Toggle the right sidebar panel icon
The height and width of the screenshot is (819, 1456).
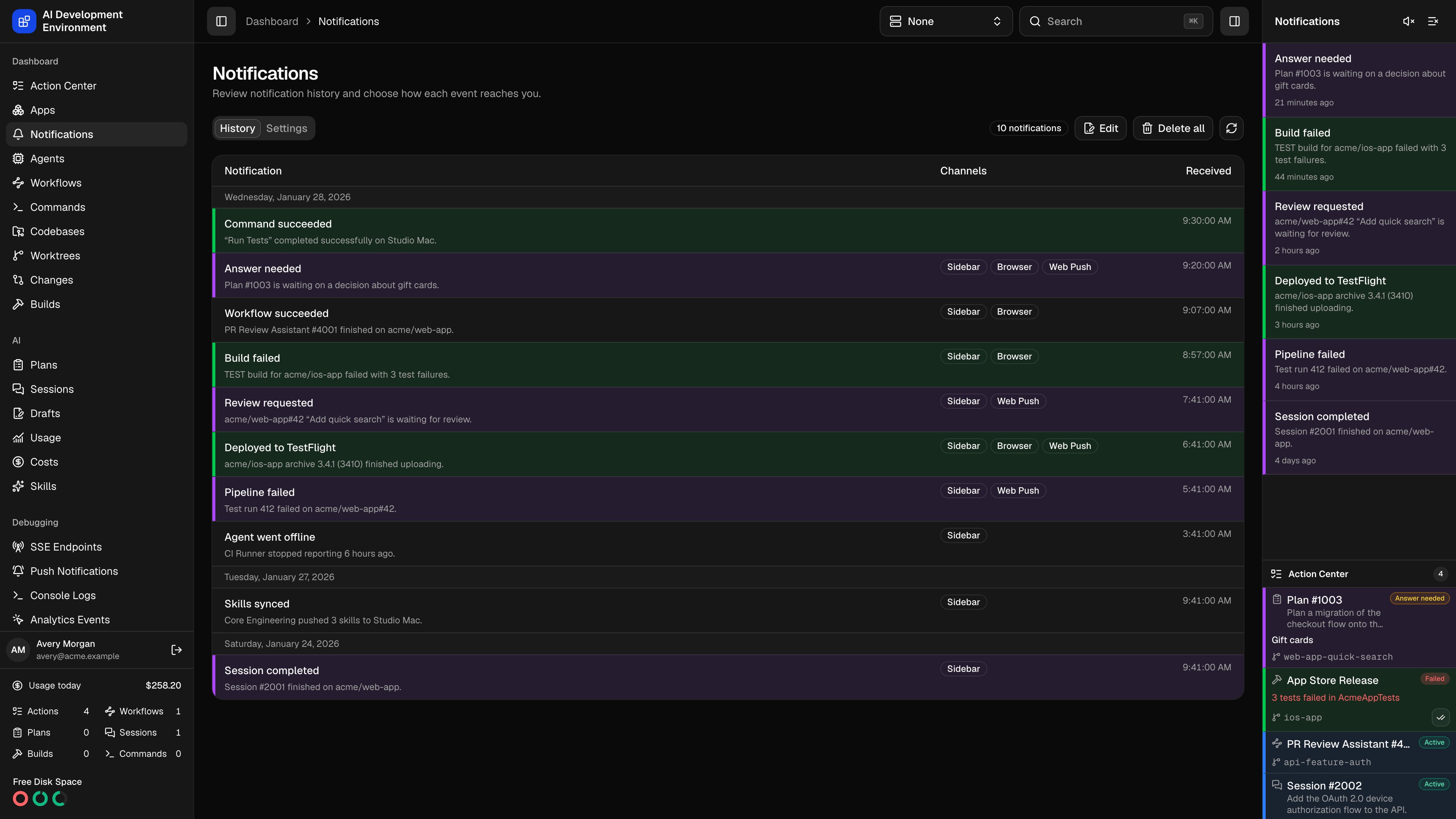tap(1234, 22)
